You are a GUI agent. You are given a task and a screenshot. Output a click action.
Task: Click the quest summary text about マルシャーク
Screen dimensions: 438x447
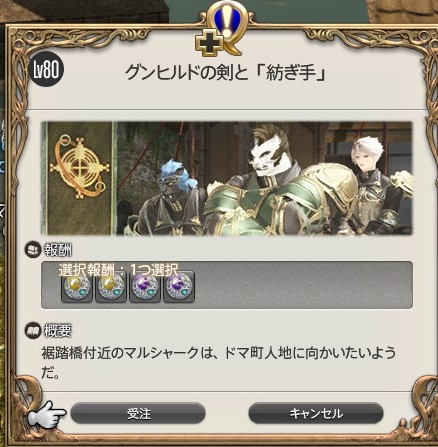pyautogui.click(x=219, y=363)
